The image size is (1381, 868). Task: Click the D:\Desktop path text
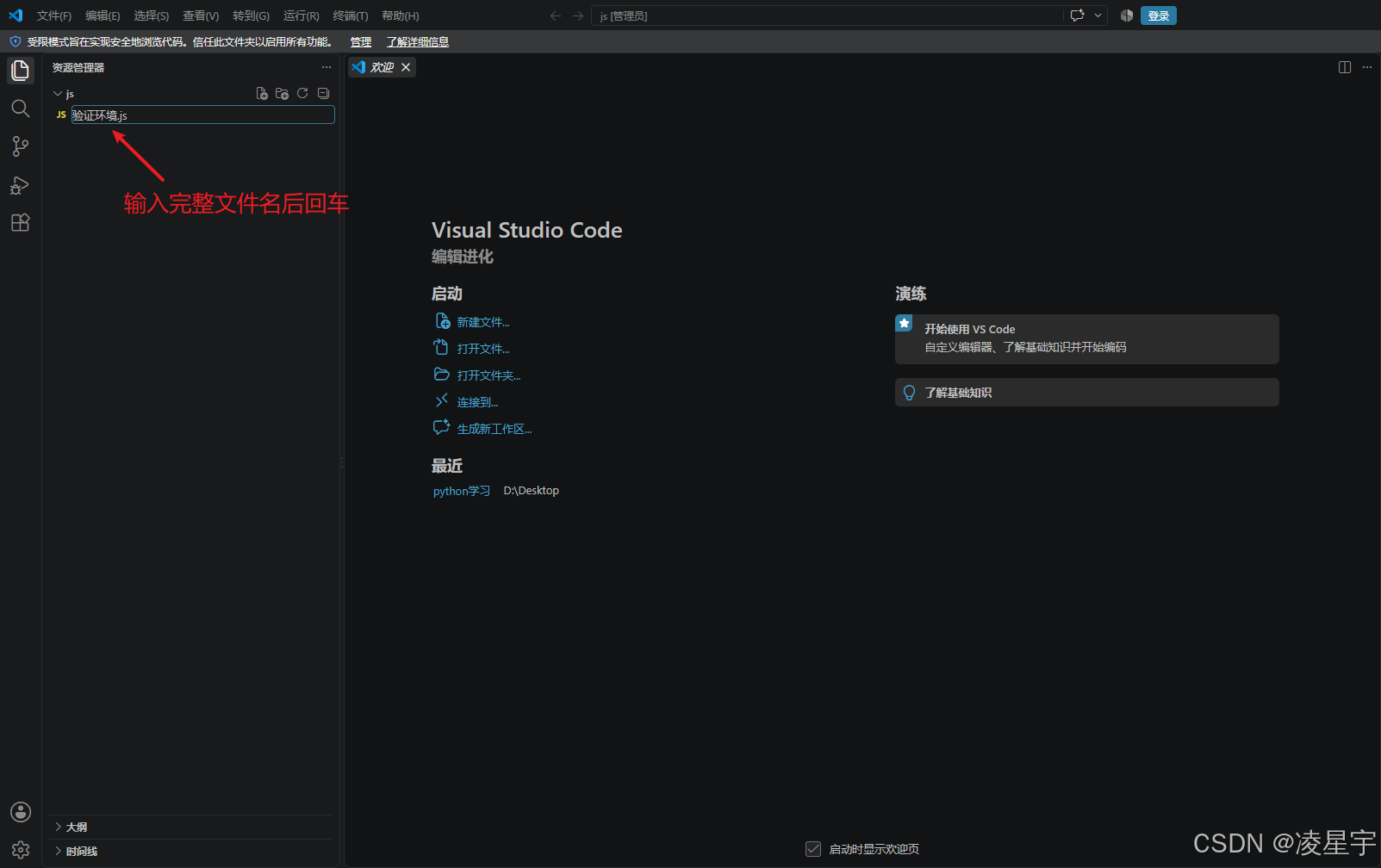point(532,491)
